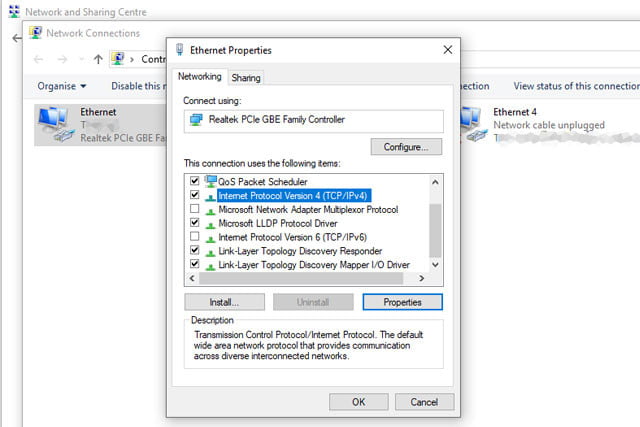The width and height of the screenshot is (640, 427).
Task: Click the IPv4 protocol item icon
Action: [210, 197]
